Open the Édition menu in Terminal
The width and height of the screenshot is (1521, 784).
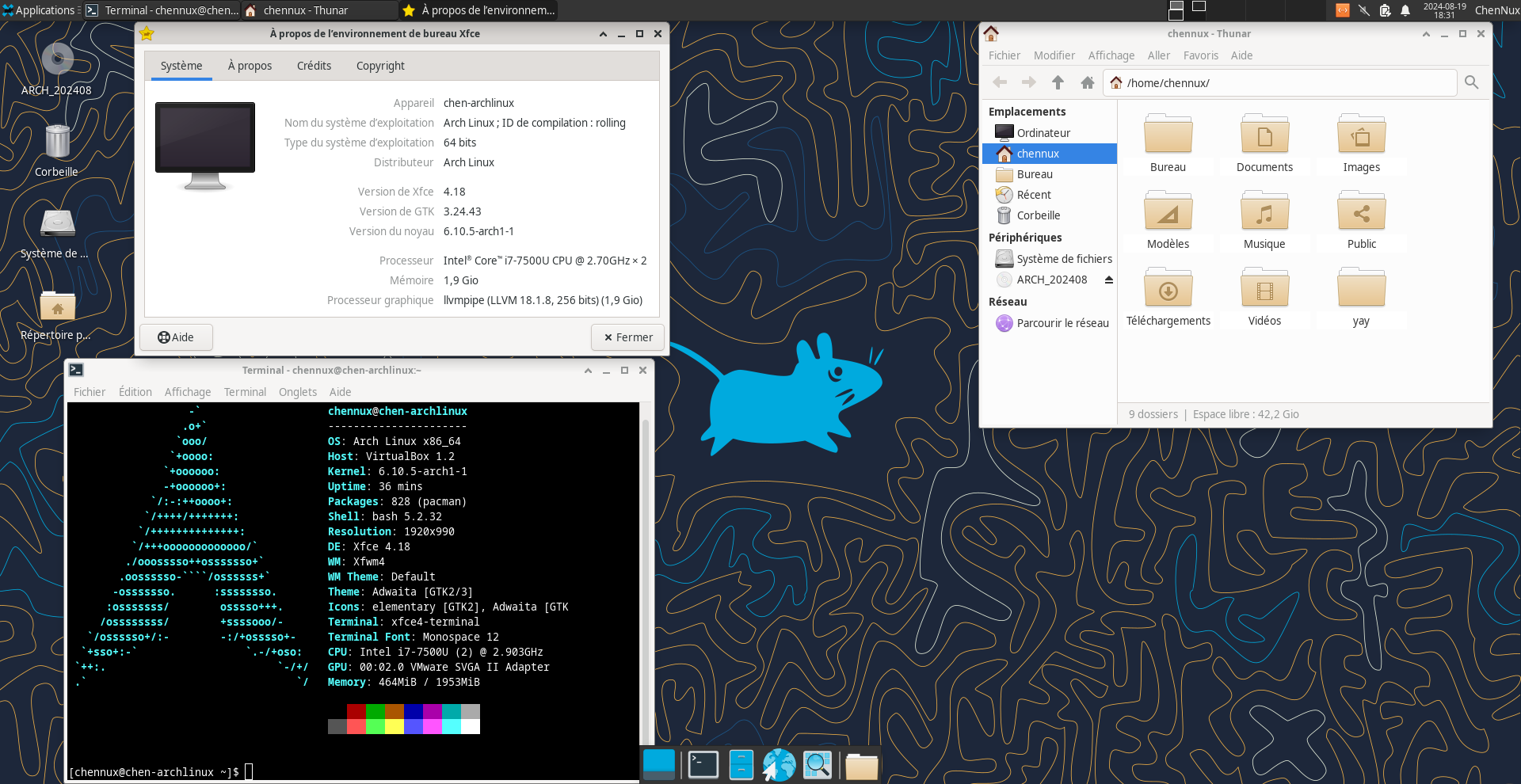pyautogui.click(x=135, y=392)
